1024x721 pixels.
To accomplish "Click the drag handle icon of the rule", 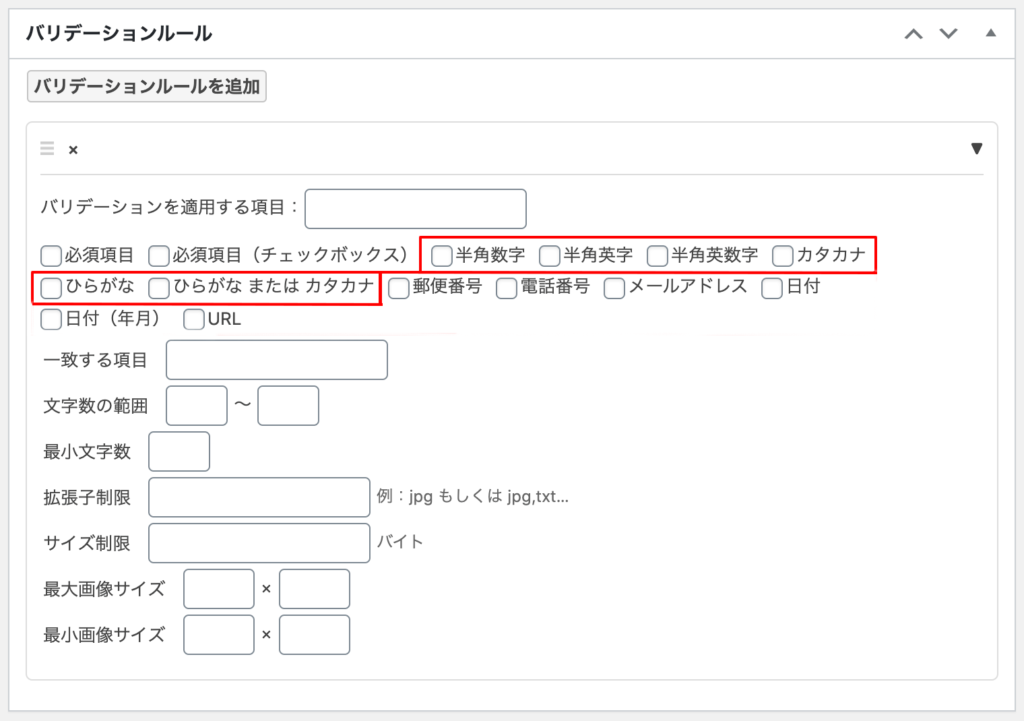I will pyautogui.click(x=47, y=148).
